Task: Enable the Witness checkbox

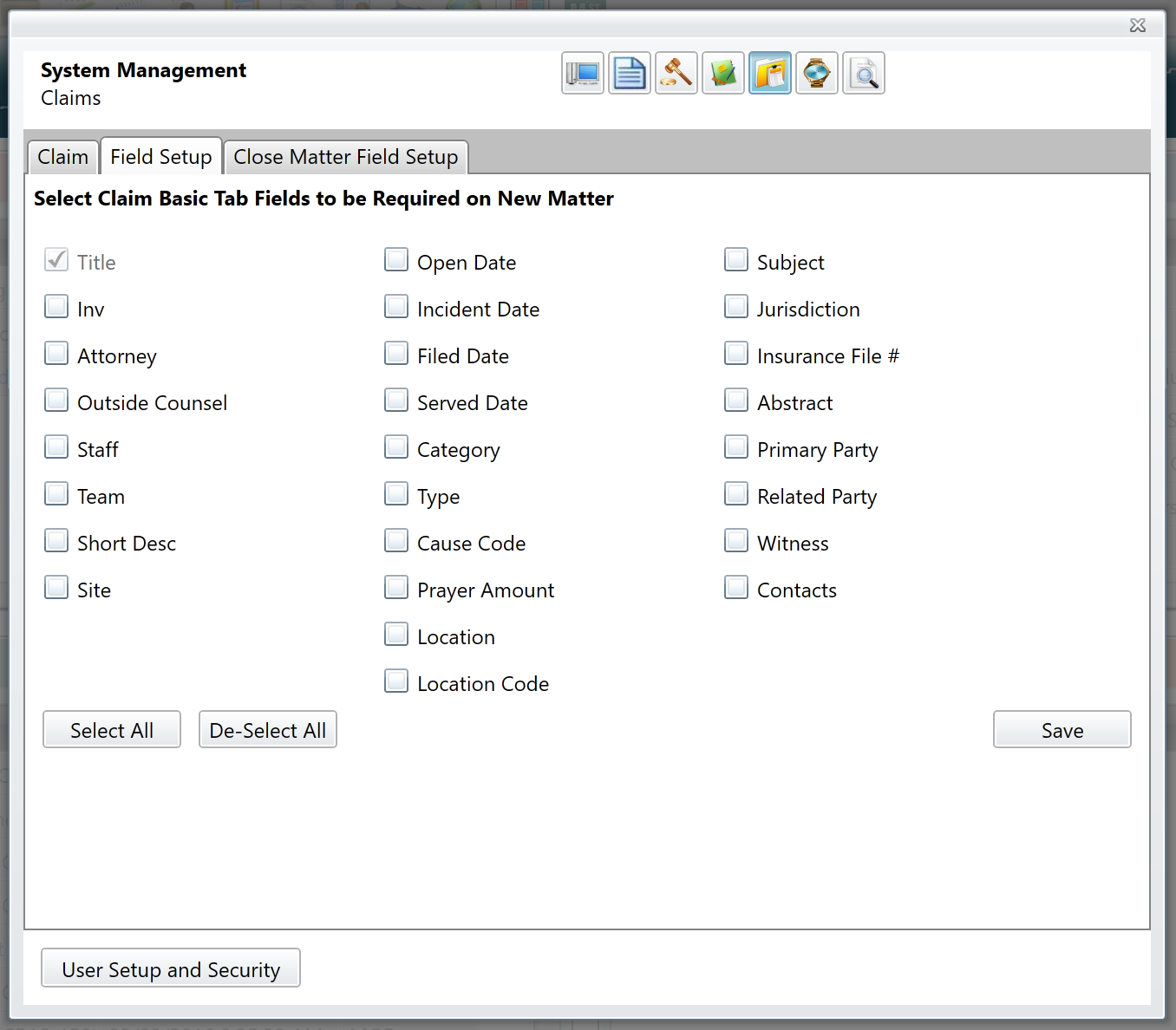Action: 736,541
